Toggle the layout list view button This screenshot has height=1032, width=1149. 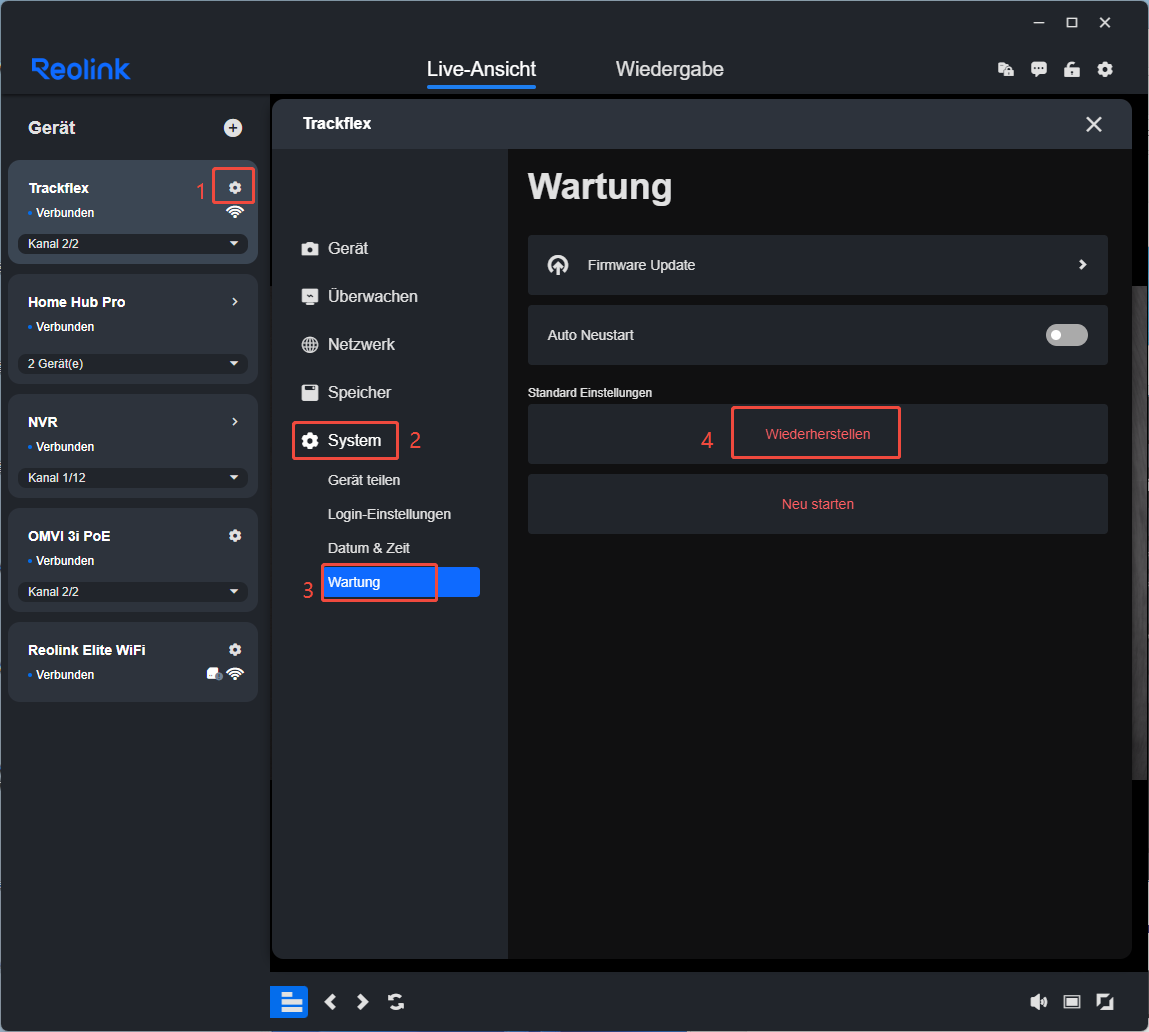coord(289,1001)
